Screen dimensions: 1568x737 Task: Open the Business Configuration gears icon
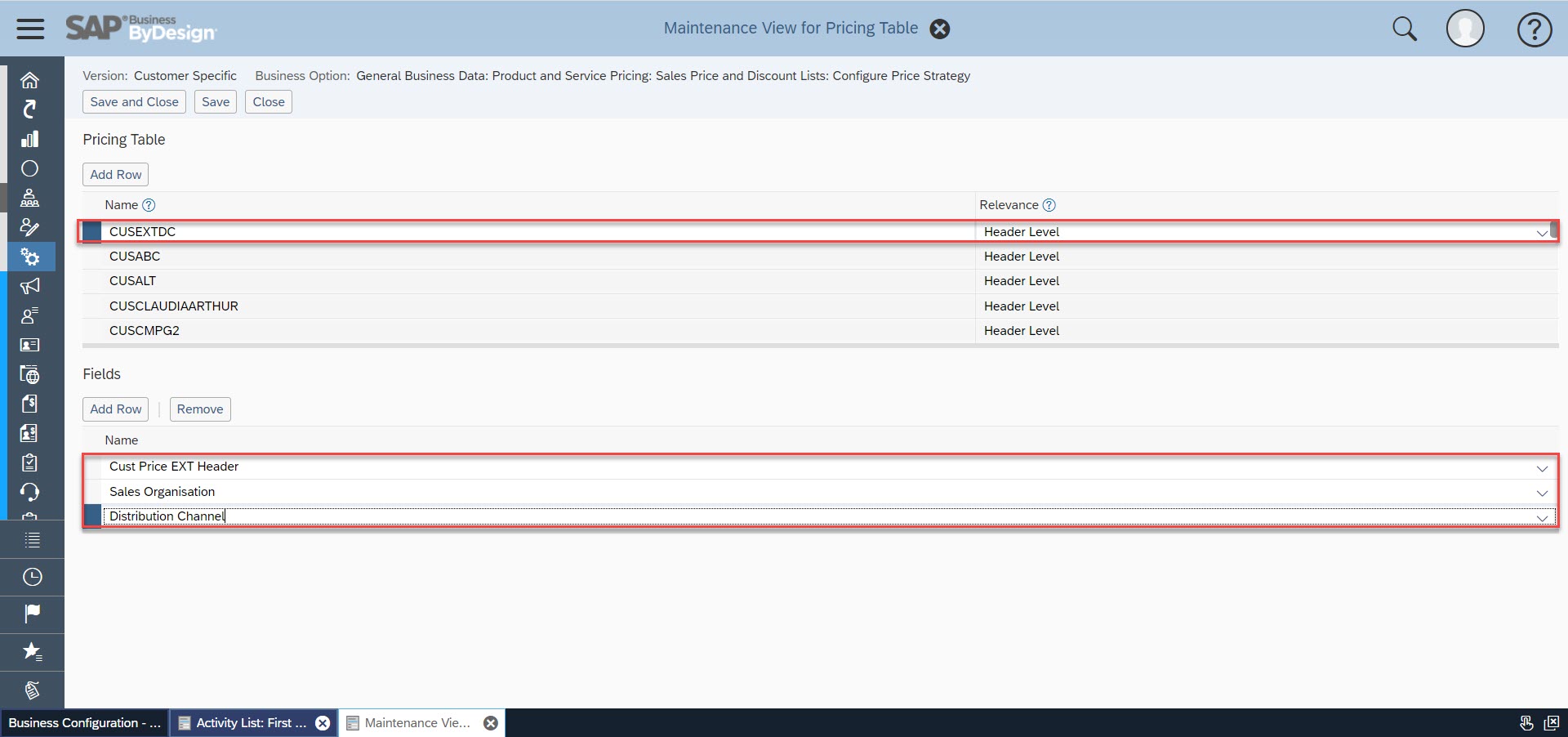(x=29, y=257)
